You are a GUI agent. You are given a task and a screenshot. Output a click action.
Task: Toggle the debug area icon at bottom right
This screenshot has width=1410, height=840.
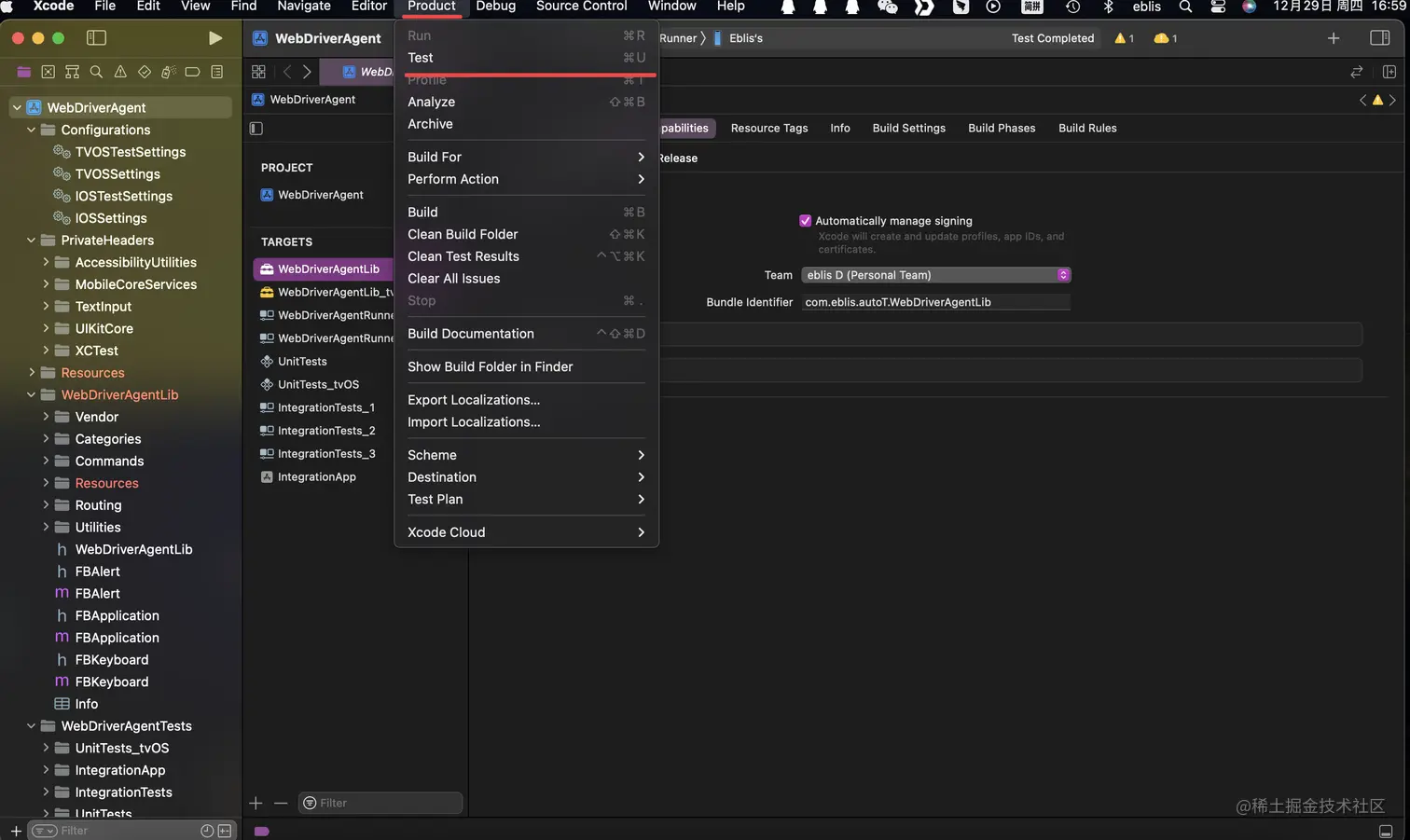(x=1386, y=831)
